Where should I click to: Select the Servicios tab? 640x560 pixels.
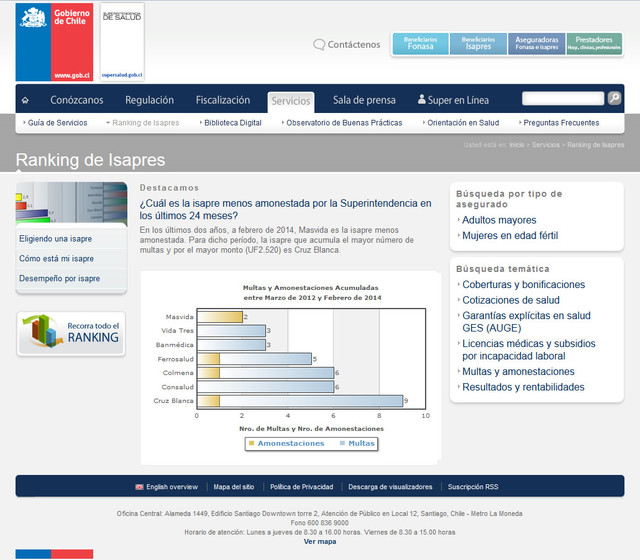point(291,101)
